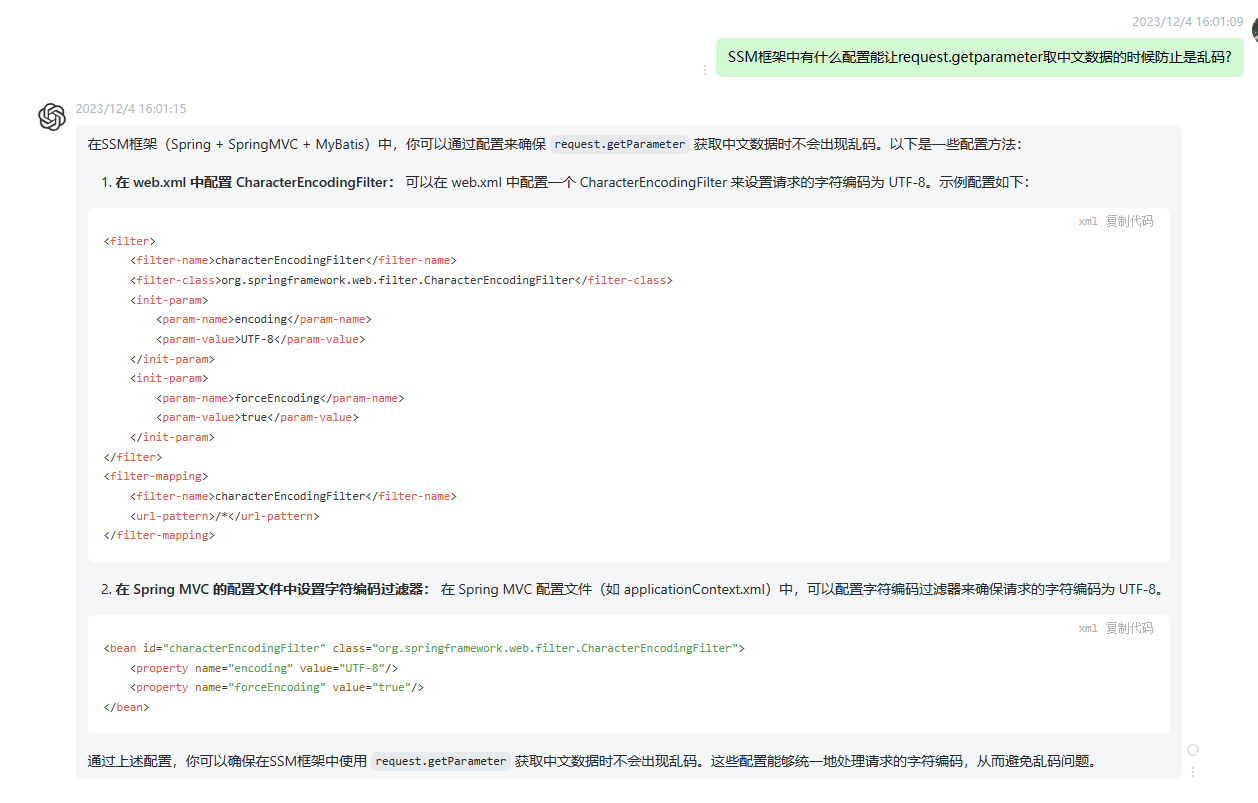Viewport: 1258px width, 803px height.
Task: Click the url-pattern line in the code
Action: tap(224, 516)
